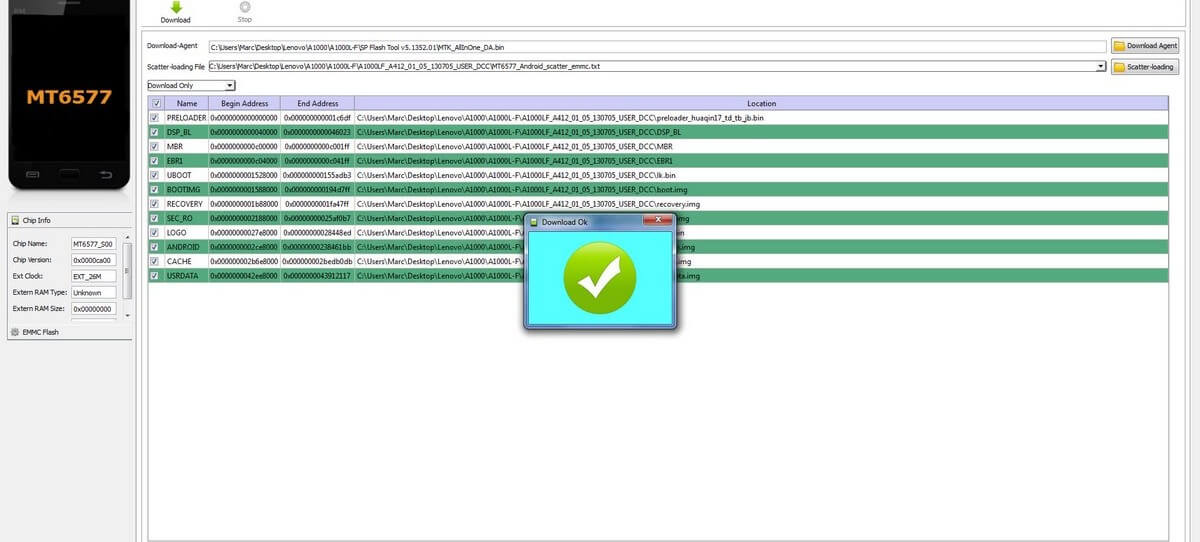Click the Location column header

click(x=761, y=103)
